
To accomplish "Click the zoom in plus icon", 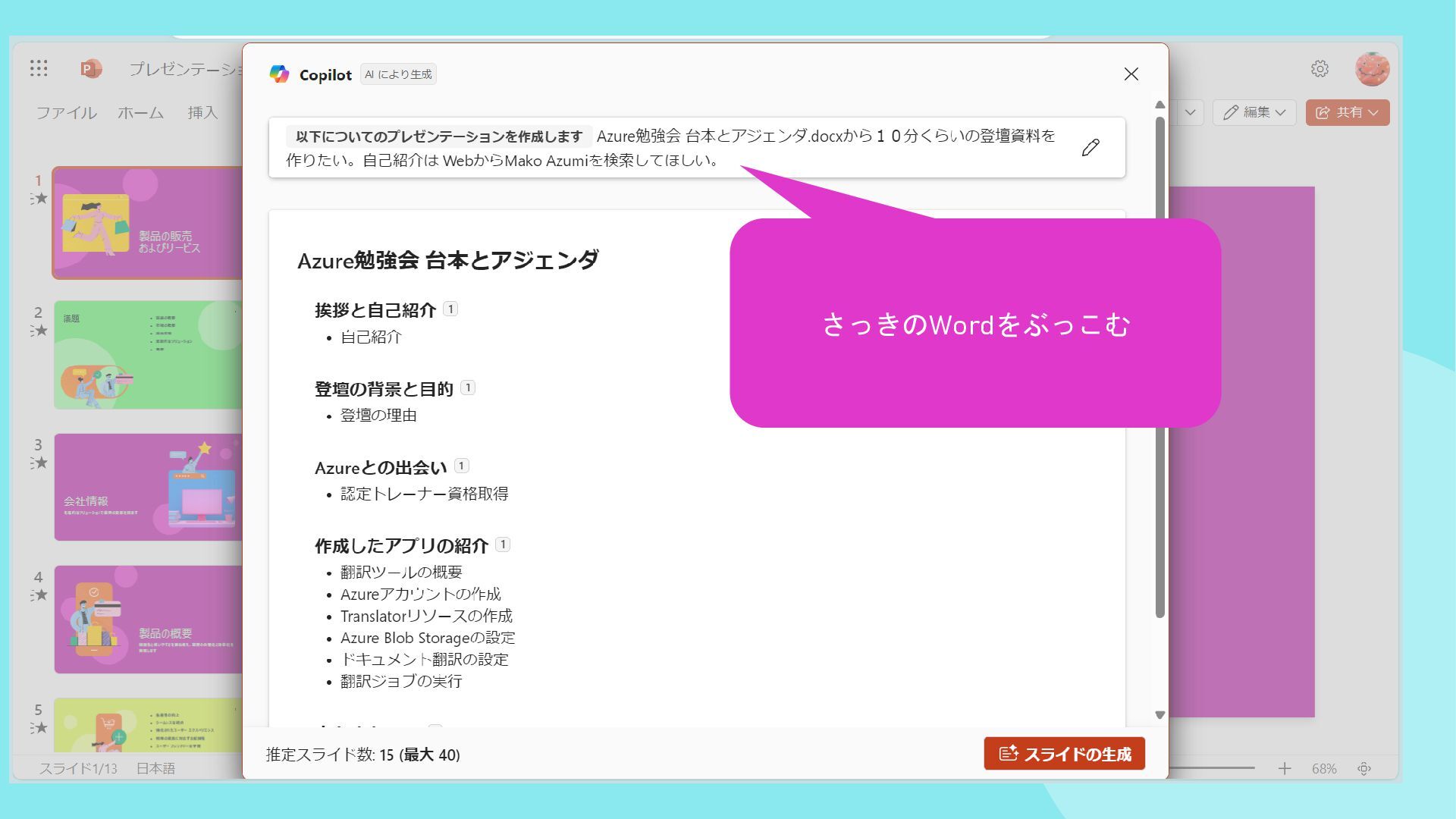I will [x=1284, y=768].
